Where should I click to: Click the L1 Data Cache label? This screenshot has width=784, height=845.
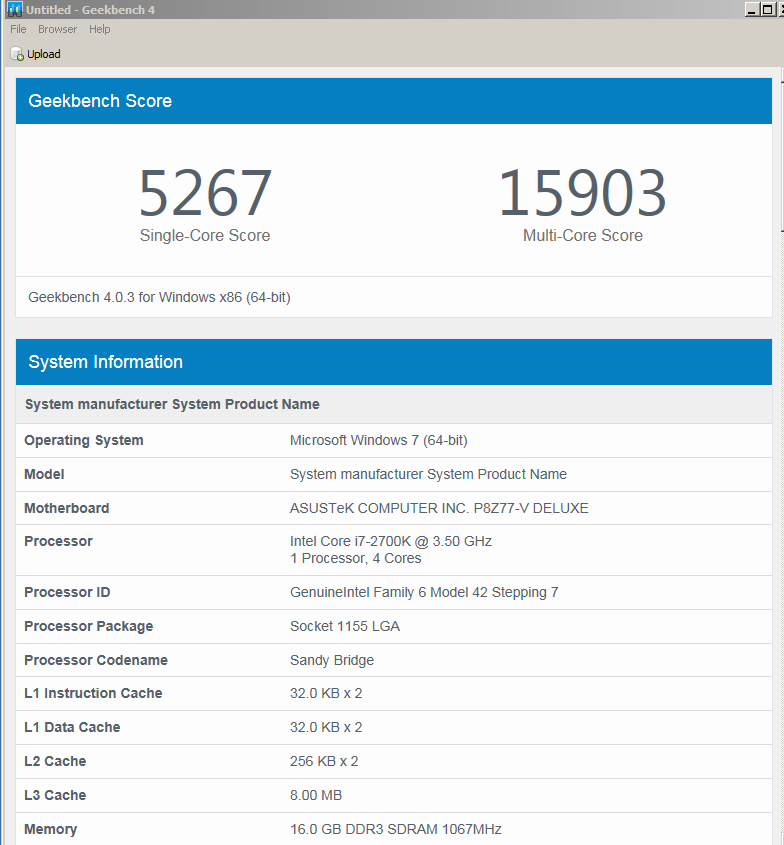[x=72, y=727]
